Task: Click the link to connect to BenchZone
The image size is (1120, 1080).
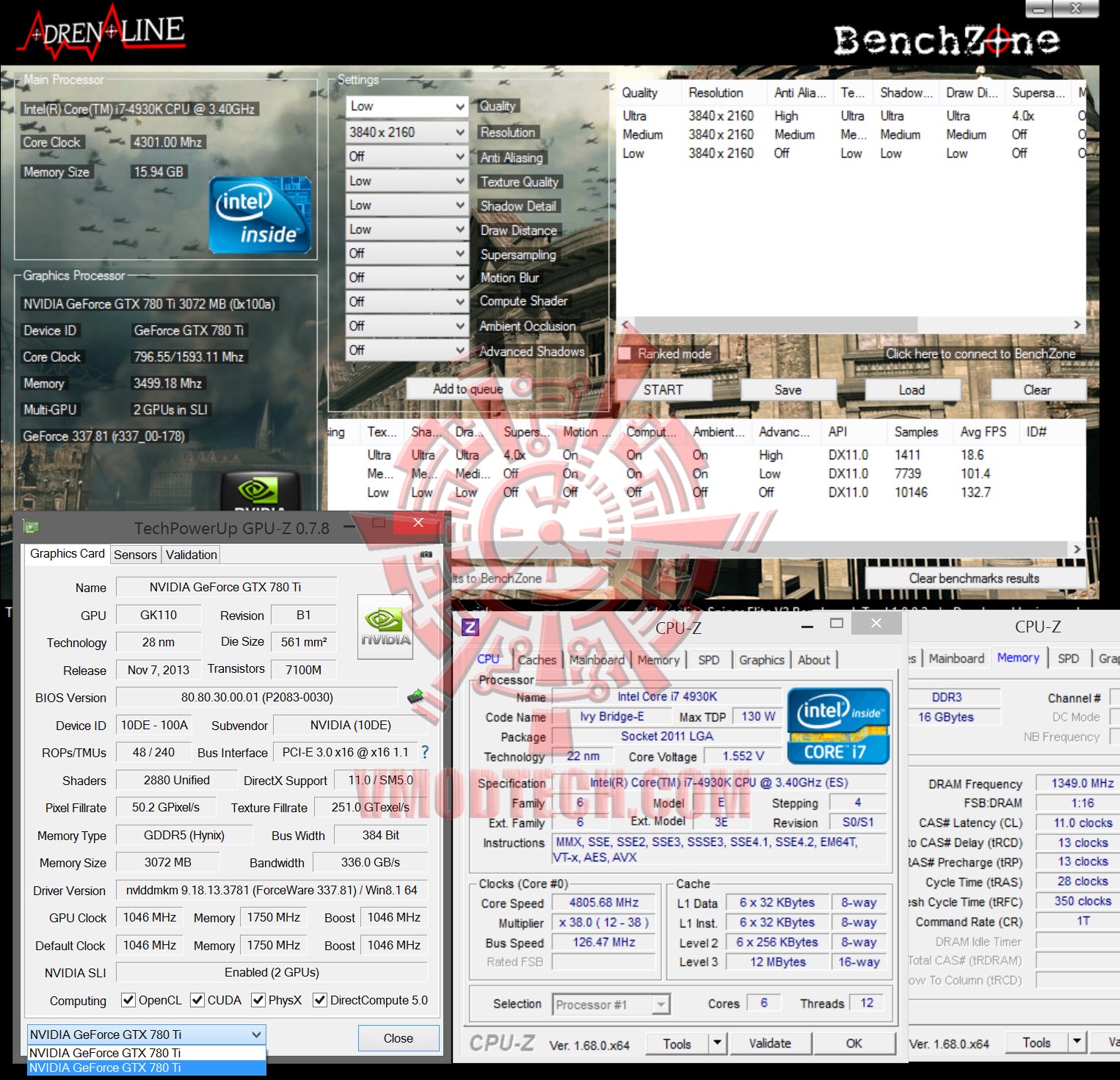Action: tap(981, 354)
